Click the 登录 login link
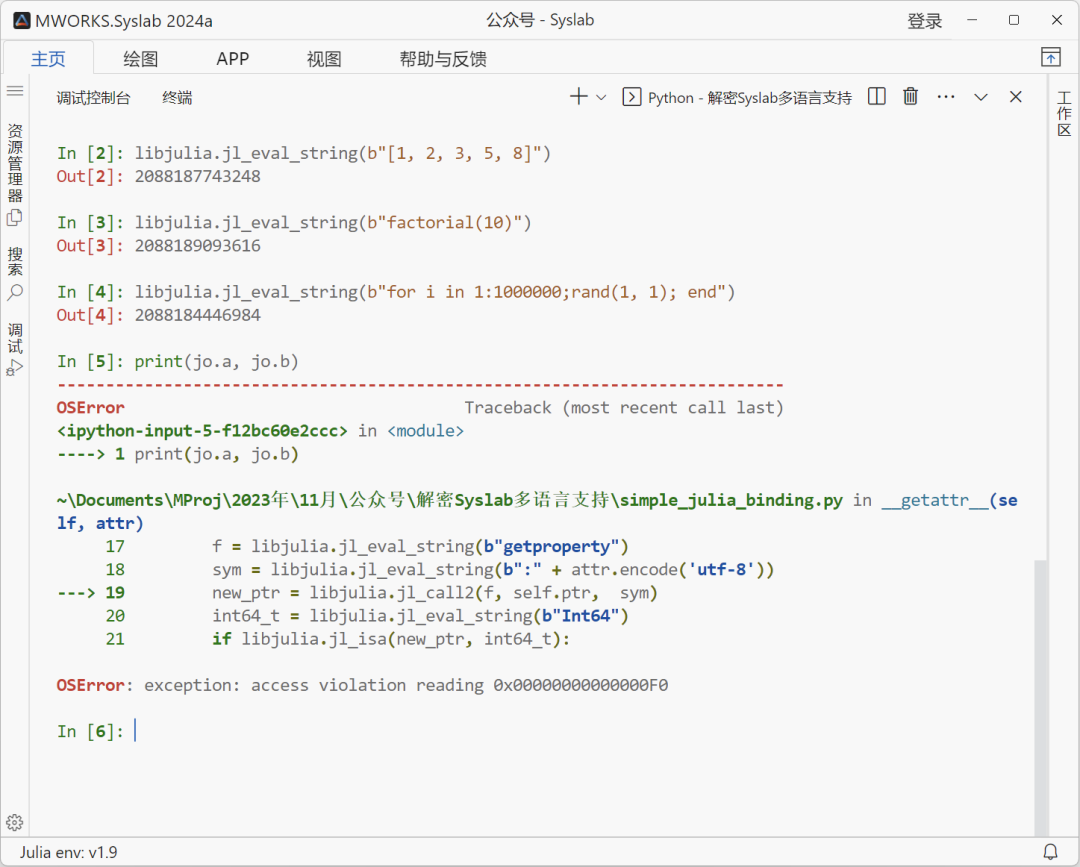Image resolution: width=1080 pixels, height=867 pixels. click(x=925, y=20)
